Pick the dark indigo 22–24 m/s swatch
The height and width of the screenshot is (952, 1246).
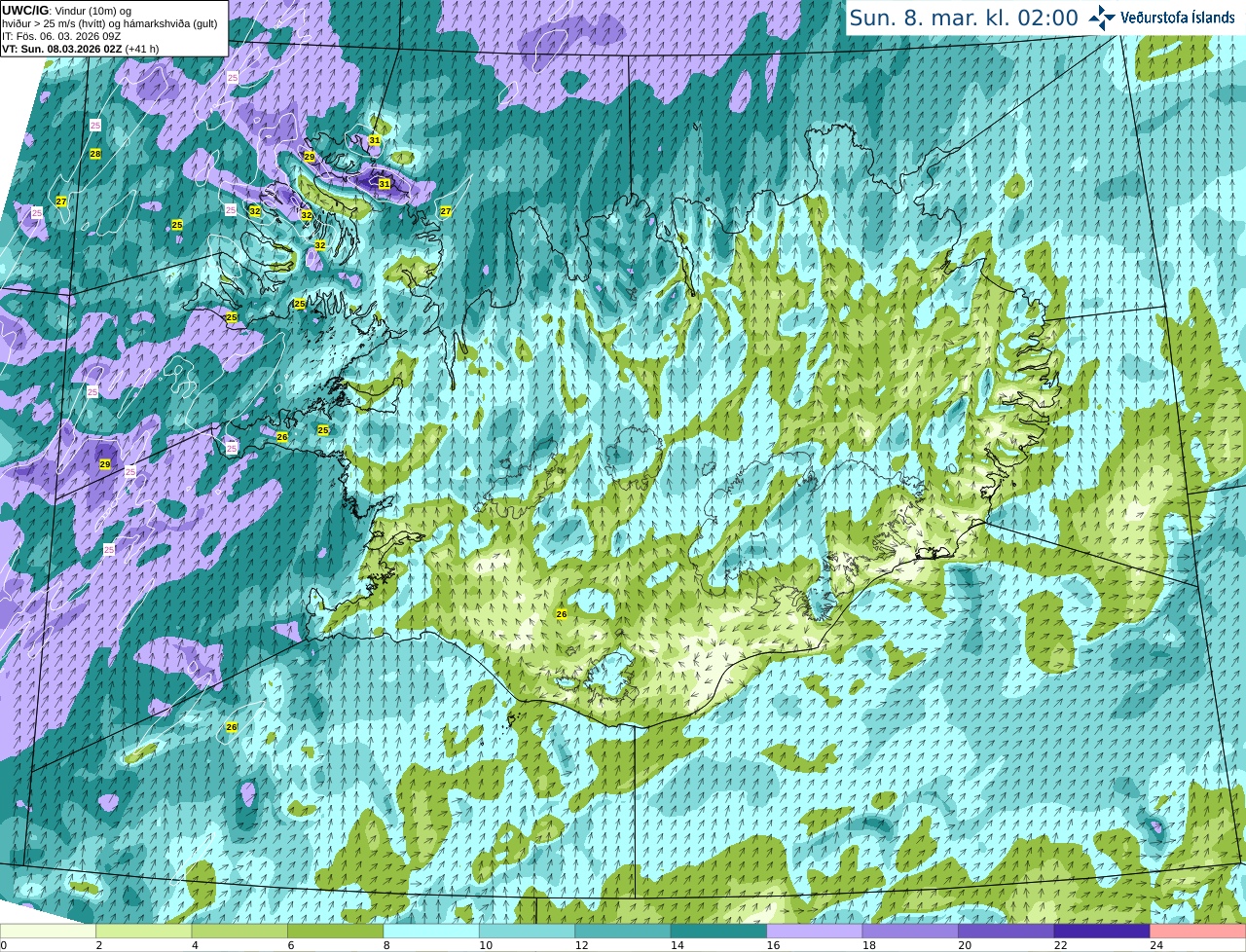[x=1102, y=932]
